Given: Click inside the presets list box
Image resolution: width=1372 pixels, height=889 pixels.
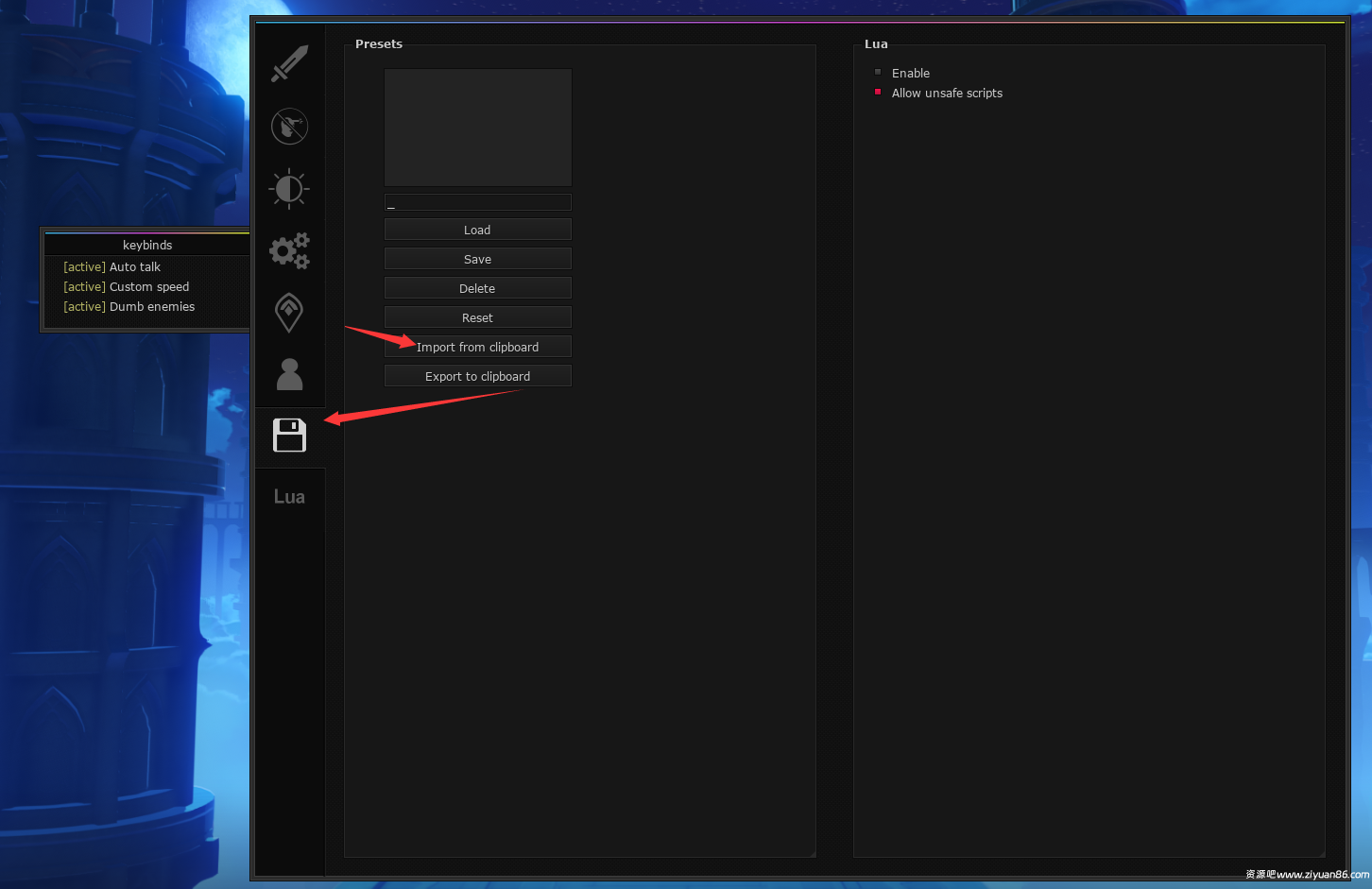Looking at the screenshot, I should tap(477, 127).
